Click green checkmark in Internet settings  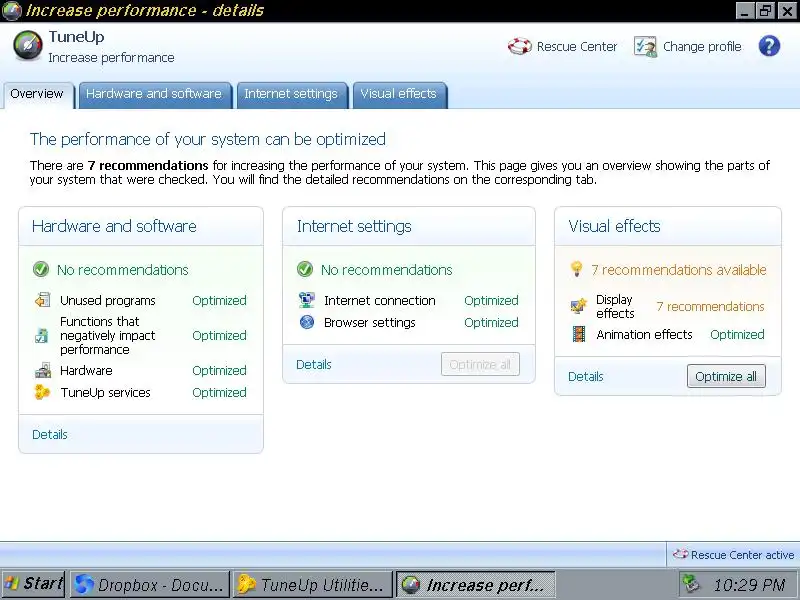(x=305, y=269)
